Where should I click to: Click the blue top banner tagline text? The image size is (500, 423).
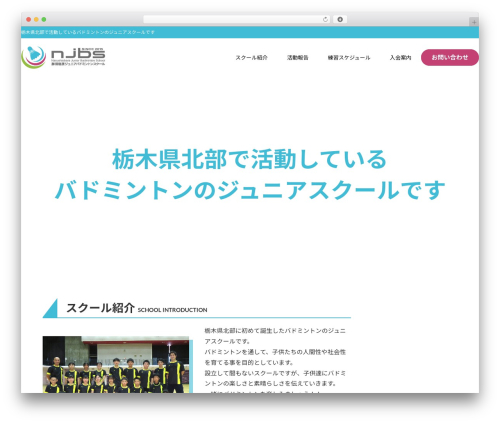pos(88,32)
